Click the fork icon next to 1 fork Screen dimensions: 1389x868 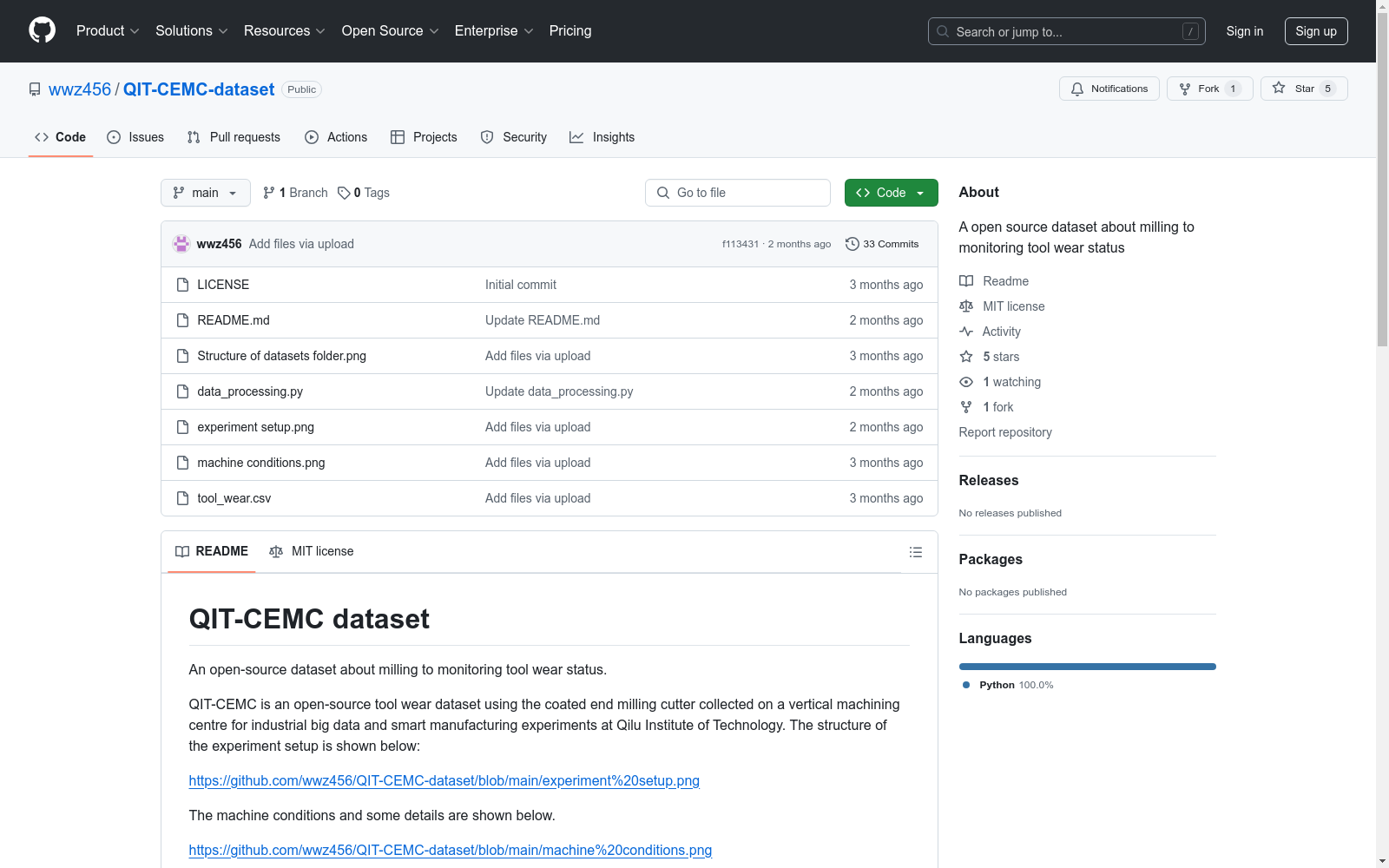pyautogui.click(x=966, y=407)
